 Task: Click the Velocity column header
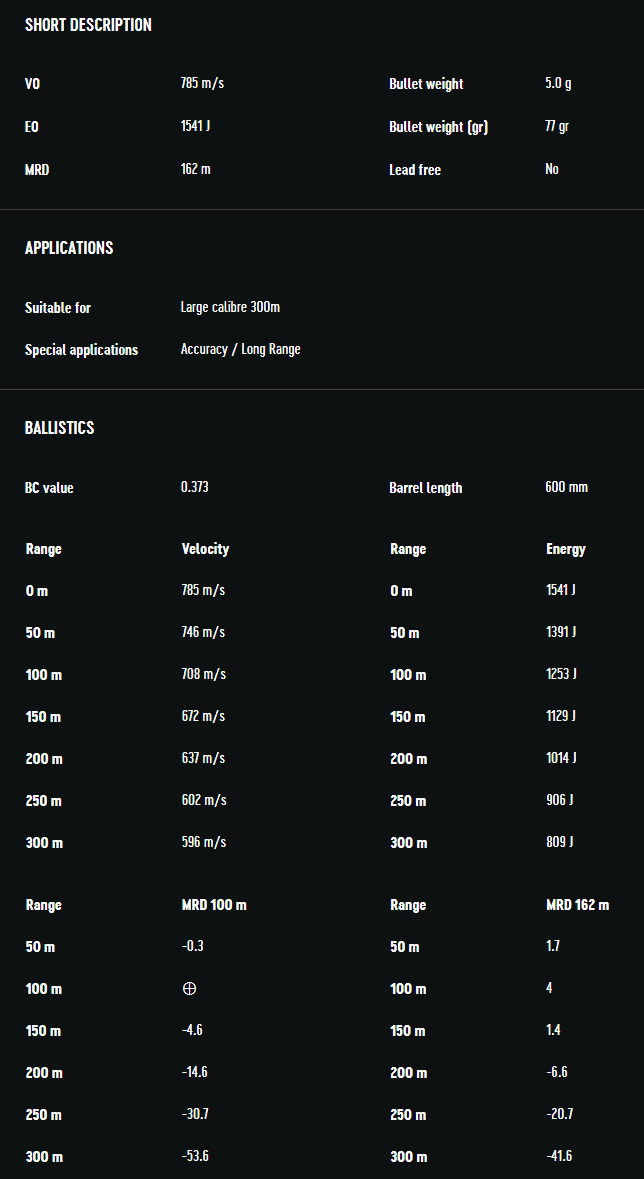[205, 549]
